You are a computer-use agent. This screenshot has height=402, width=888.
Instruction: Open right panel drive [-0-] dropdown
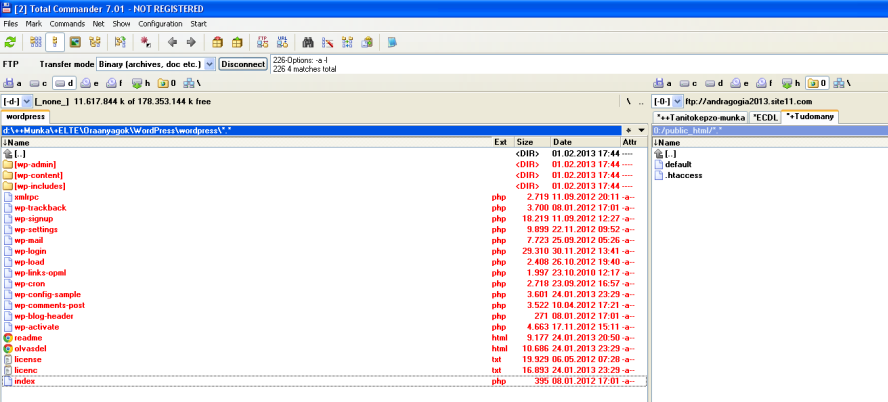pyautogui.click(x=678, y=101)
